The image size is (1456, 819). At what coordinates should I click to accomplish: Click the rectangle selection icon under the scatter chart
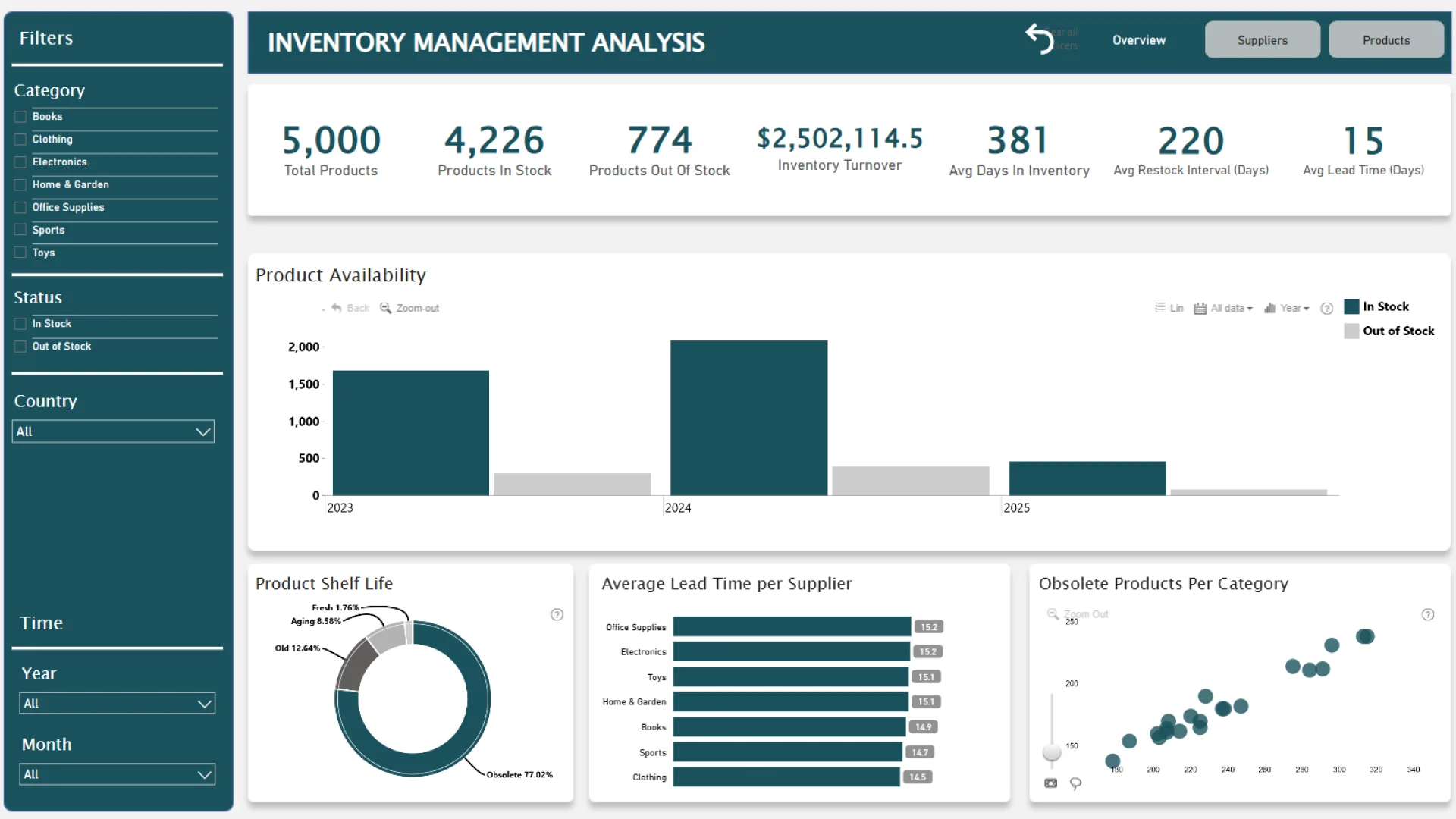(1050, 783)
